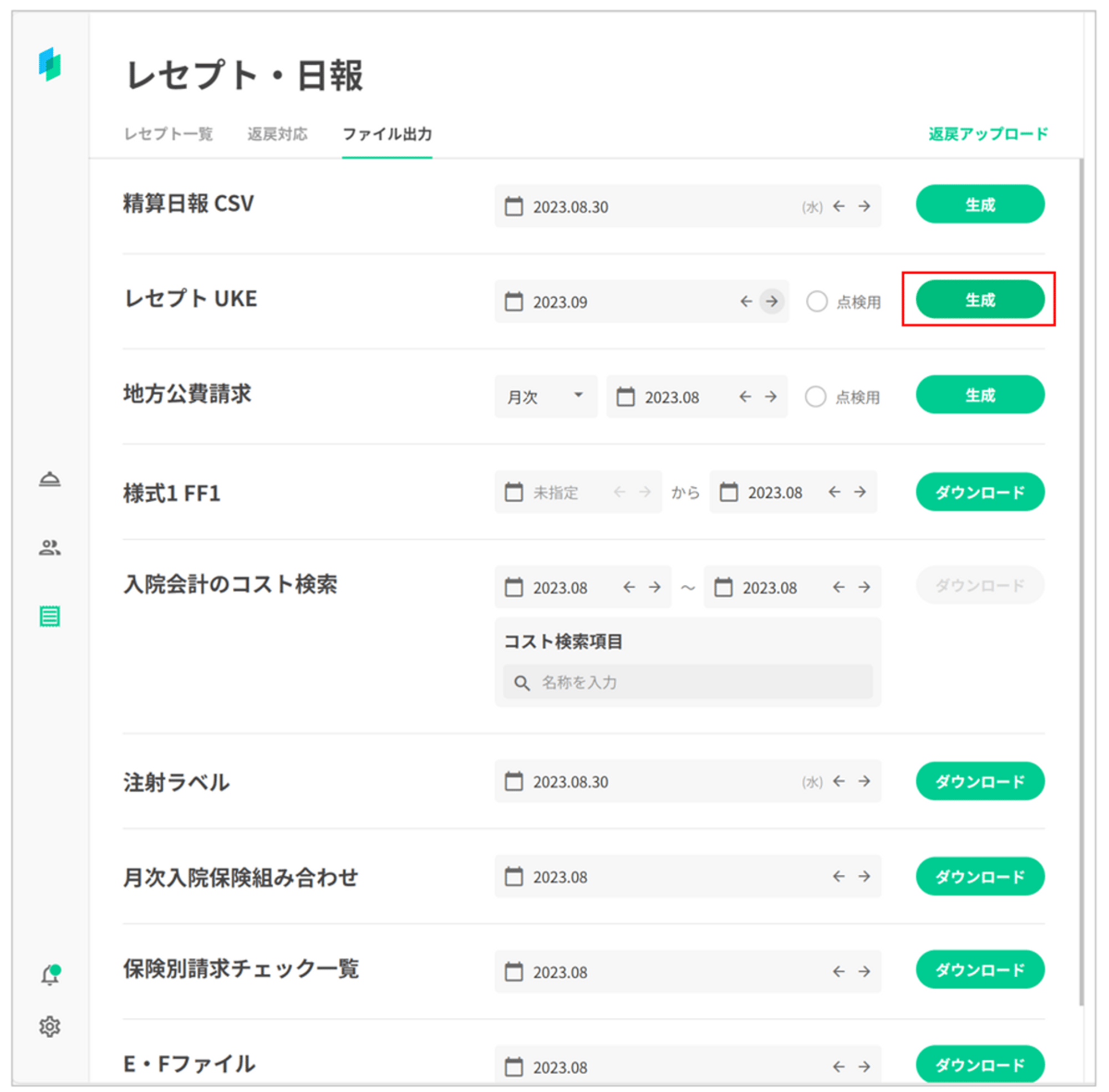Open the 月次 dropdown for 地方公費請求
The width and height of the screenshot is (1109, 1092).
[545, 396]
